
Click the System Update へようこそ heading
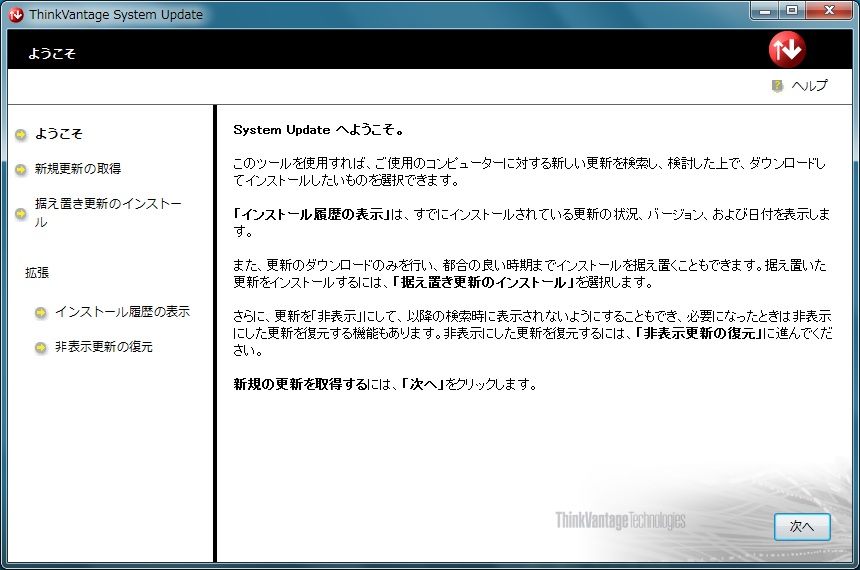[x=319, y=130]
